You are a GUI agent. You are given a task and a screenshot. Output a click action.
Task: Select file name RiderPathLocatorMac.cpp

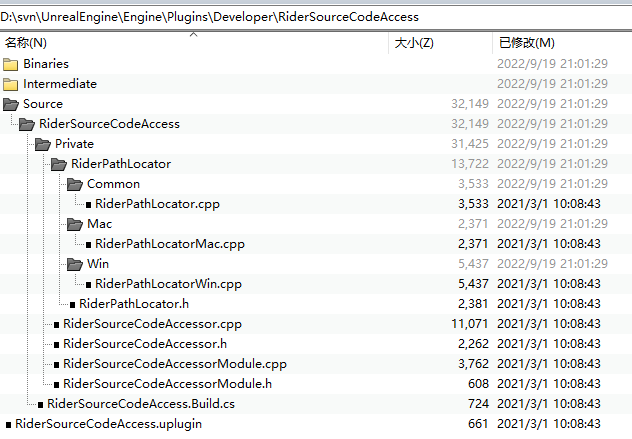click(x=170, y=244)
